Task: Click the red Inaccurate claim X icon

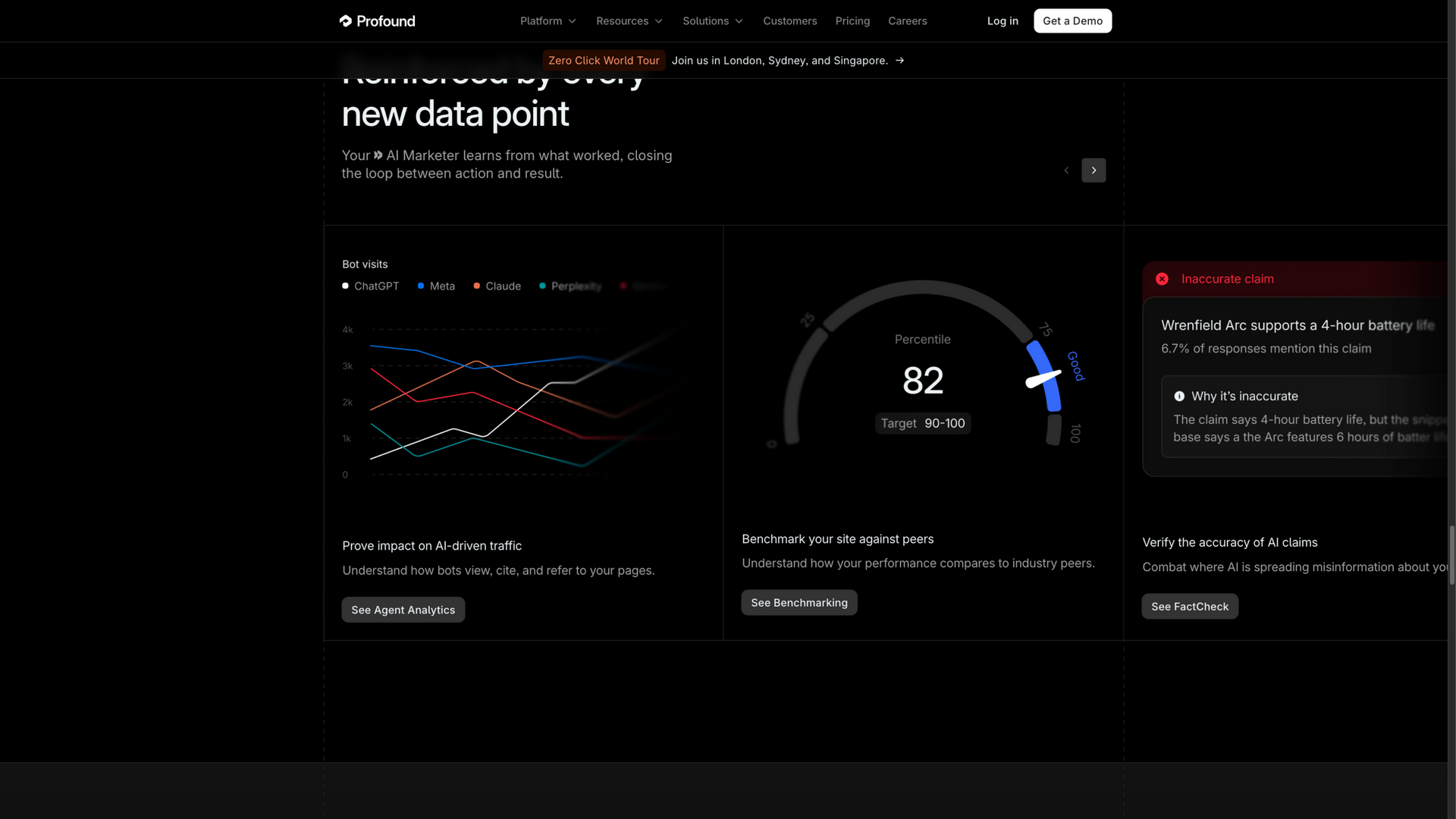Action: [x=1162, y=278]
